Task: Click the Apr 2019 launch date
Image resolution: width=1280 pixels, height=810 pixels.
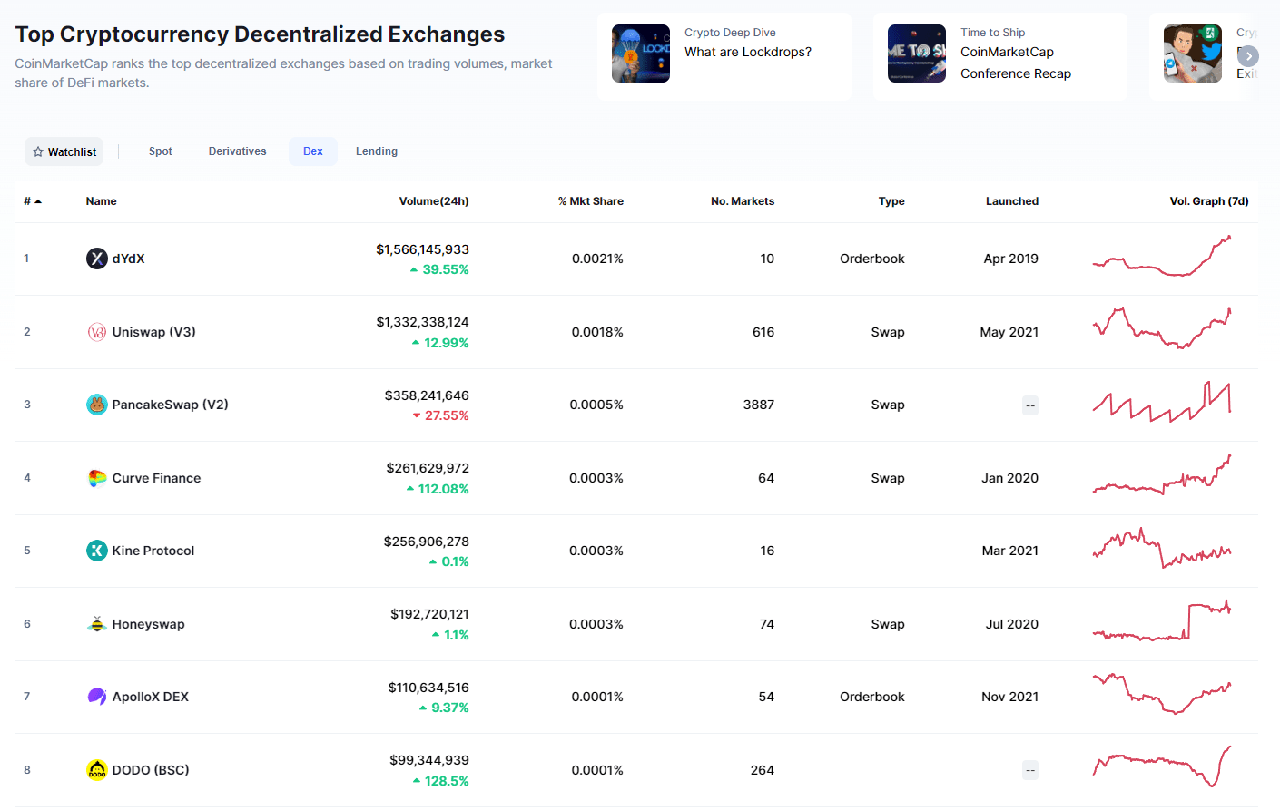Action: coord(1011,259)
